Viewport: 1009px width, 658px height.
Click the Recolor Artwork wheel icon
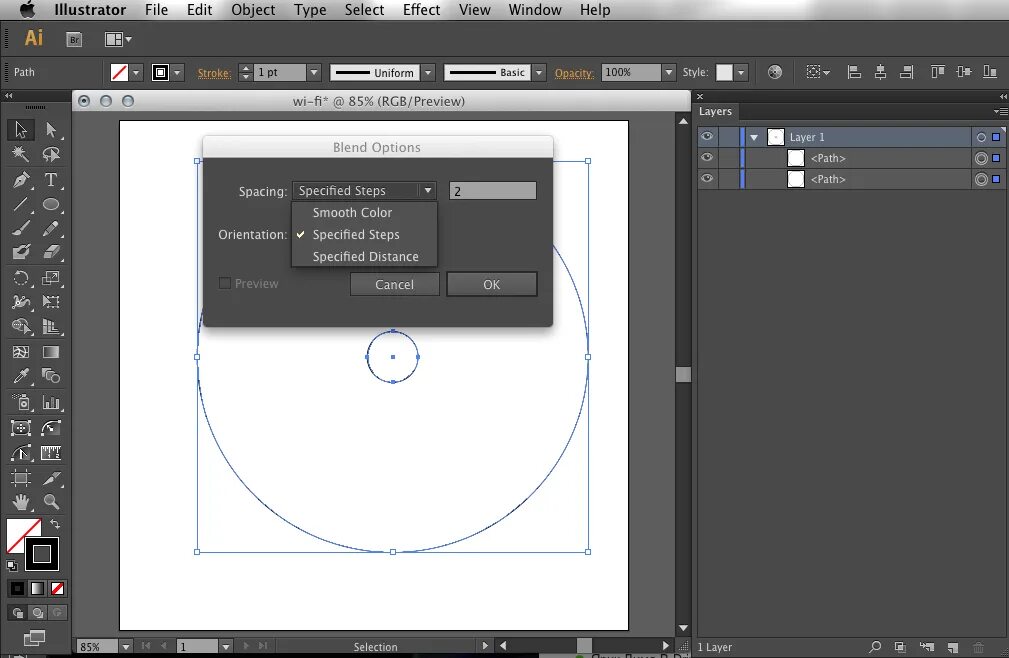(x=775, y=72)
